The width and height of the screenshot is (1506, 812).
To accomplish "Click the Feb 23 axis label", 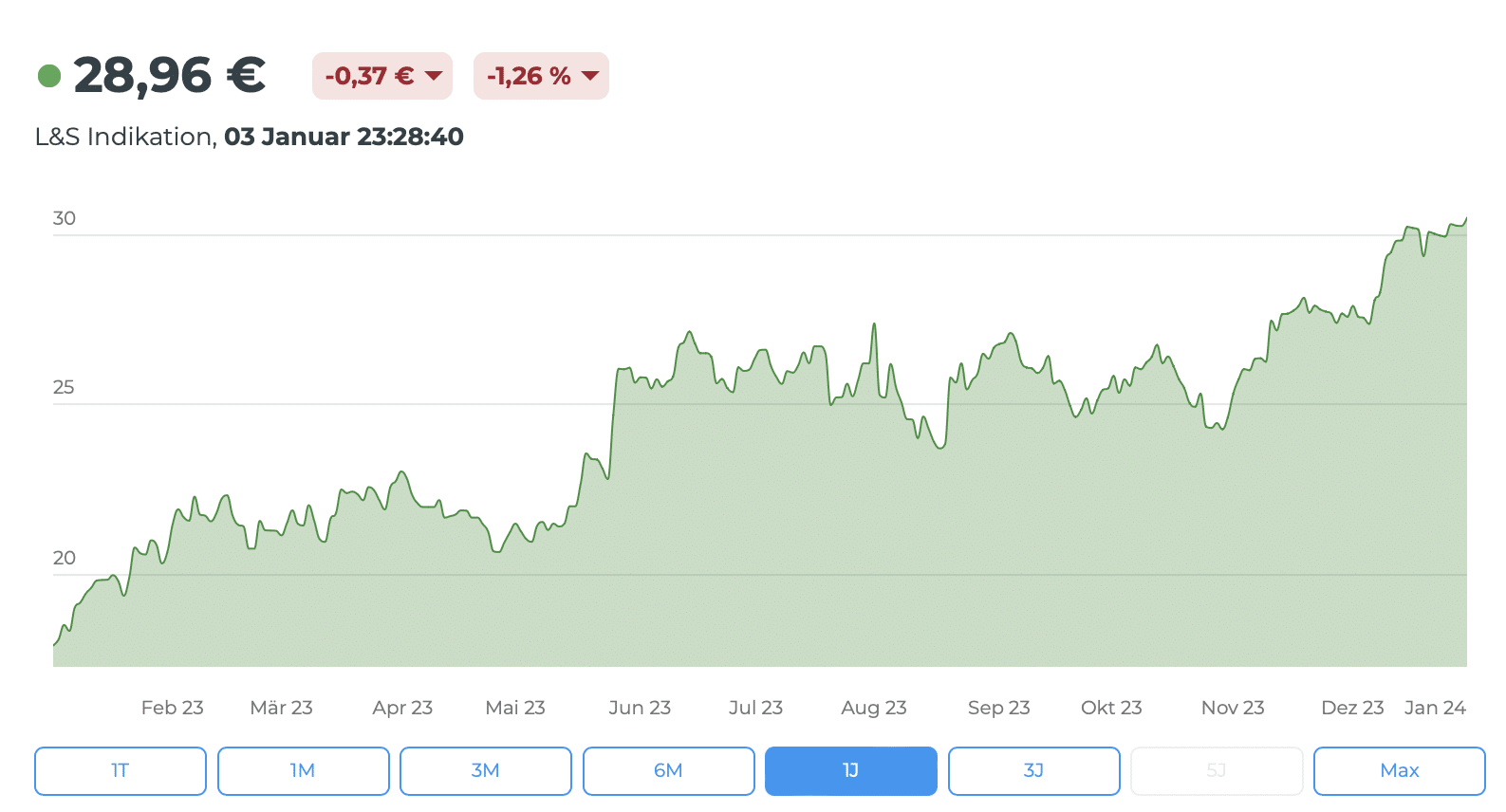I will [173, 708].
